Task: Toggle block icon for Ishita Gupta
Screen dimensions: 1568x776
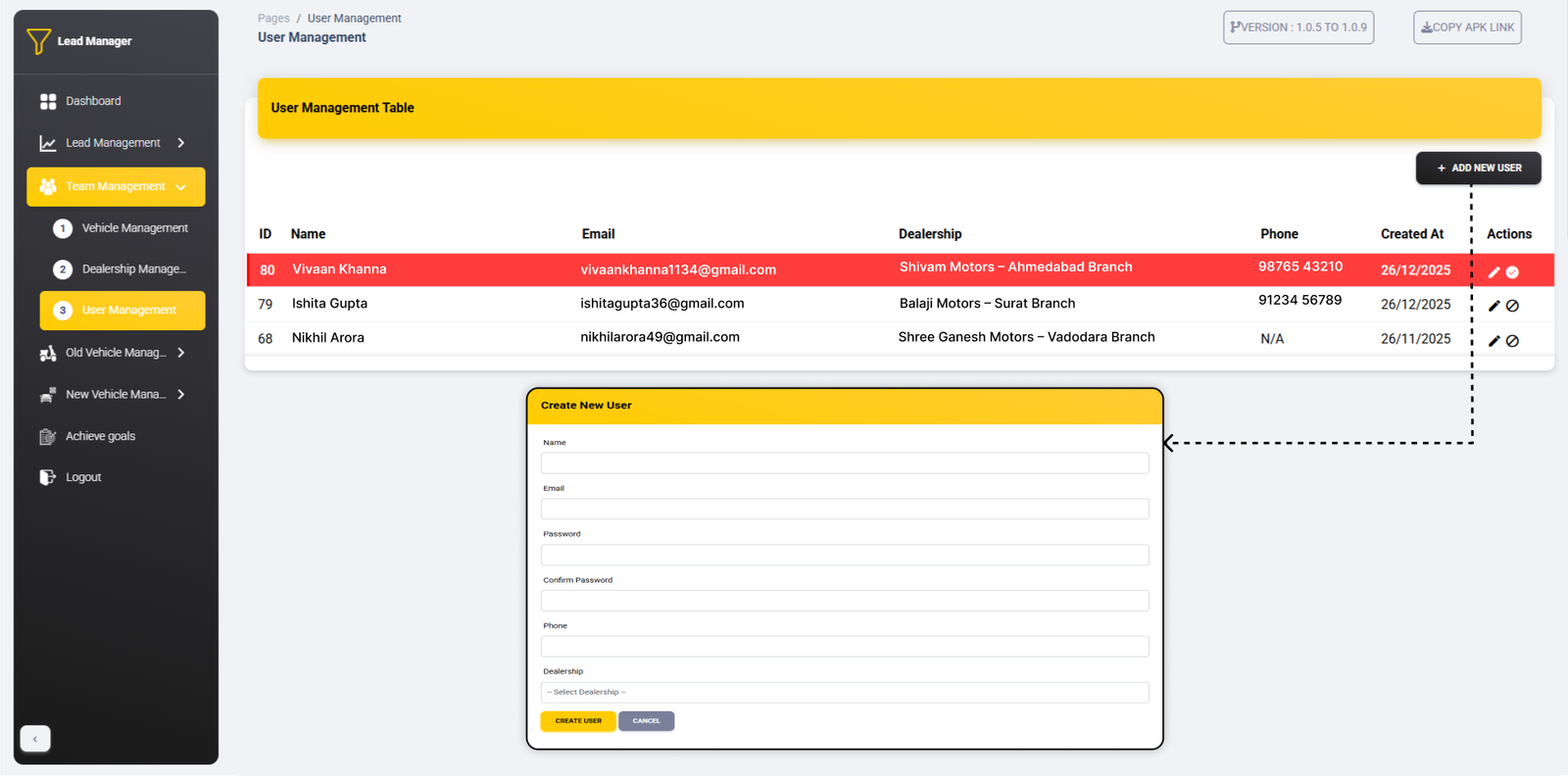Action: (x=1512, y=306)
